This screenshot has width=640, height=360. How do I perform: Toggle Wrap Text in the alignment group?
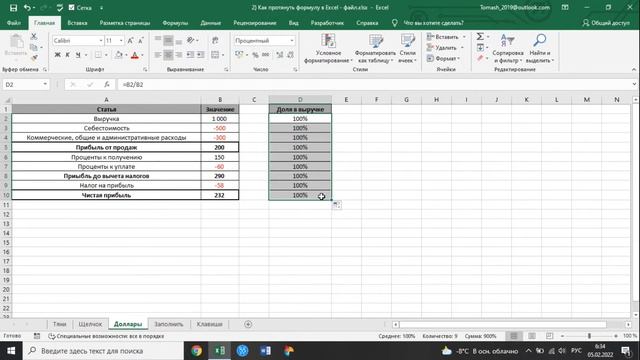click(x=215, y=40)
